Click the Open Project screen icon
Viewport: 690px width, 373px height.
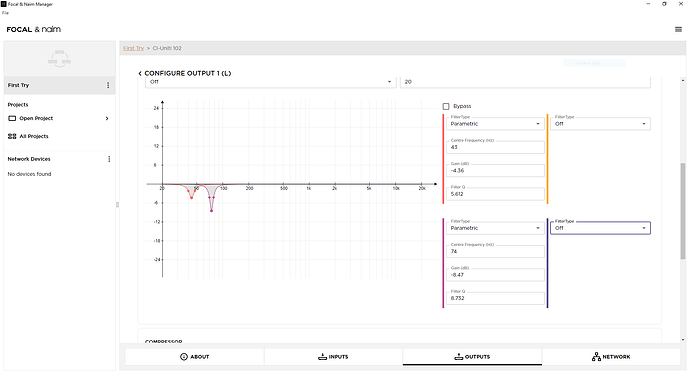12,118
